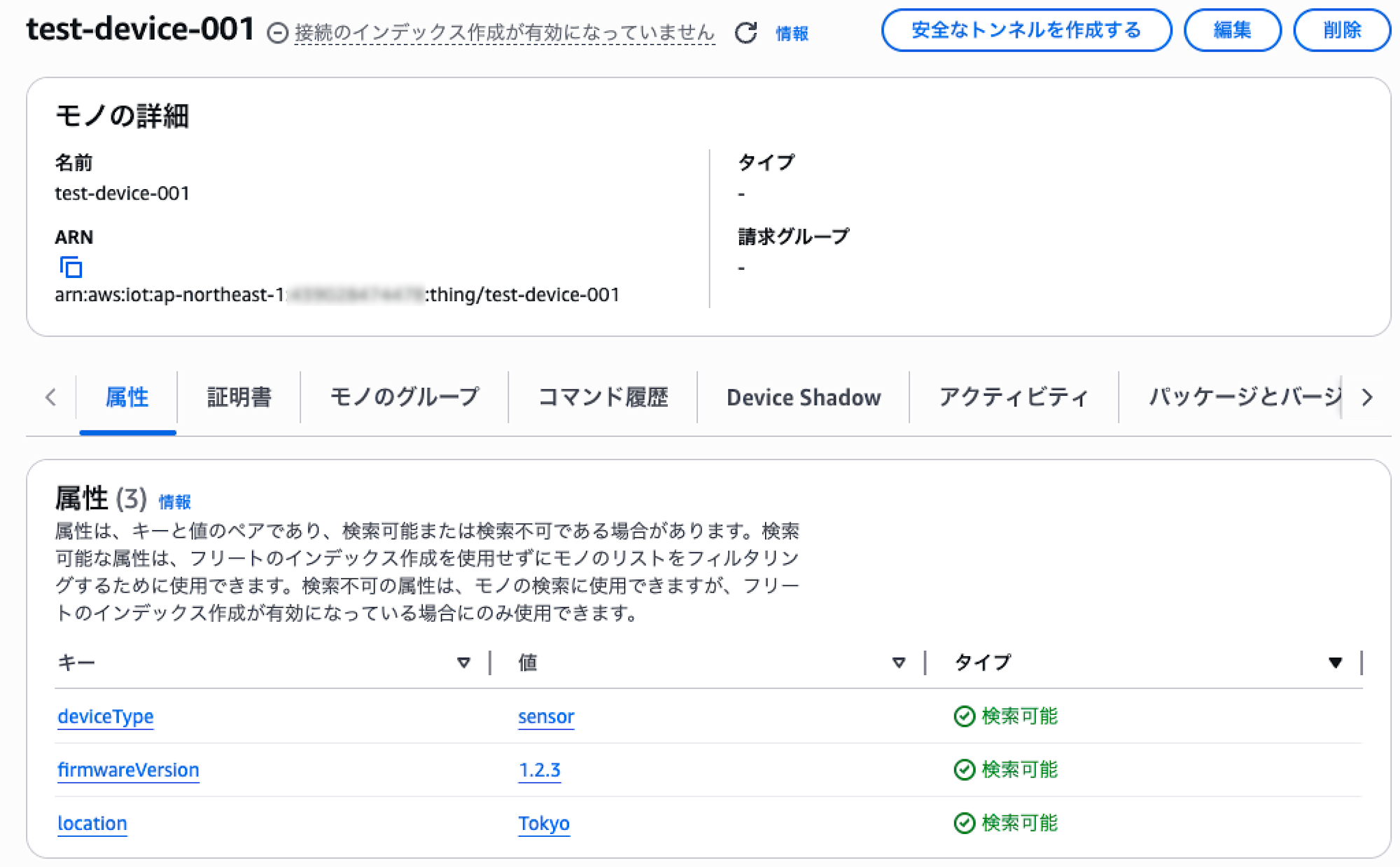1400x867 pixels.
Task: Click the 削除 button
Action: (1341, 30)
